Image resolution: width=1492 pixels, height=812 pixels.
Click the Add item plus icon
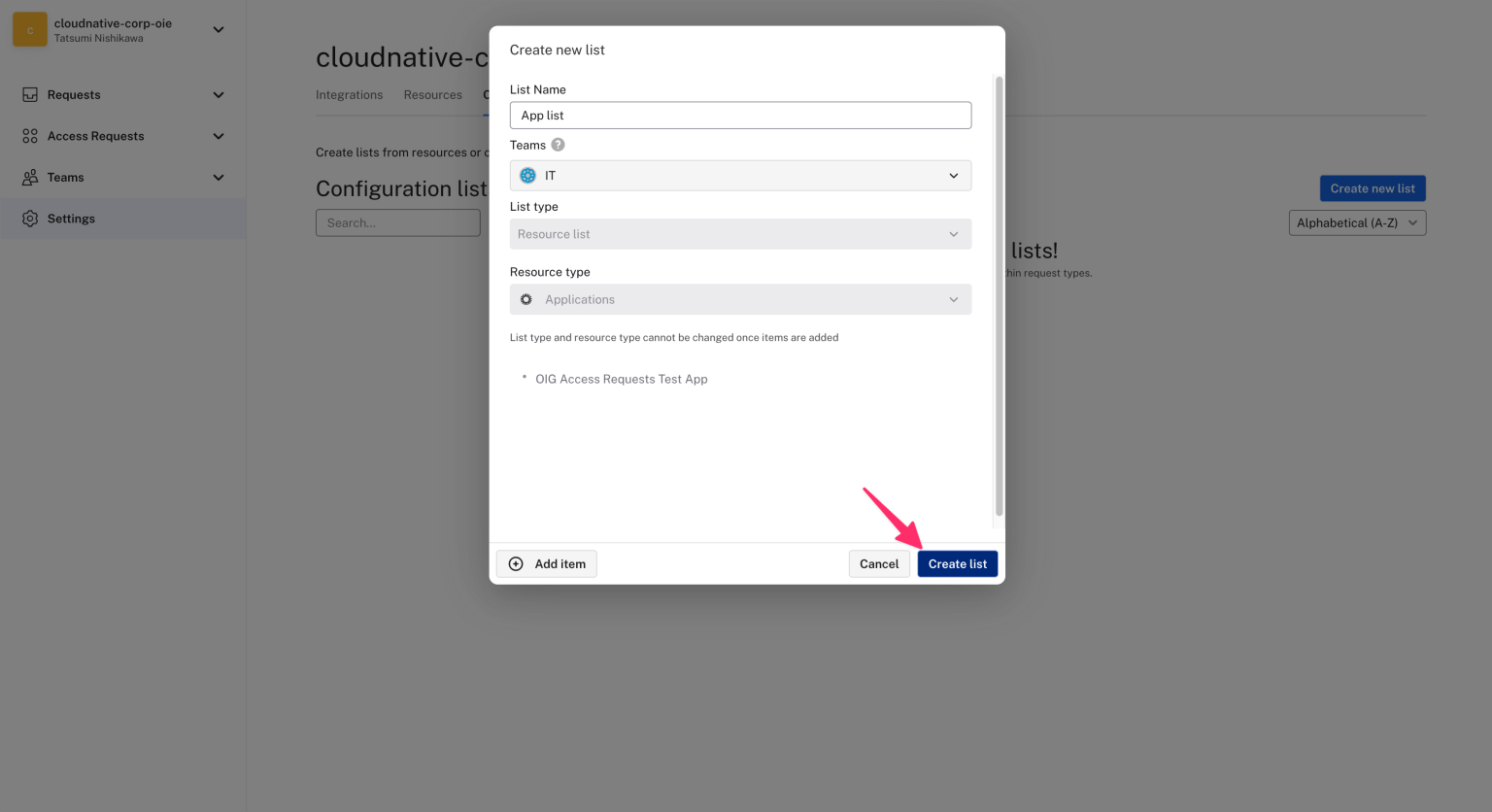515,563
